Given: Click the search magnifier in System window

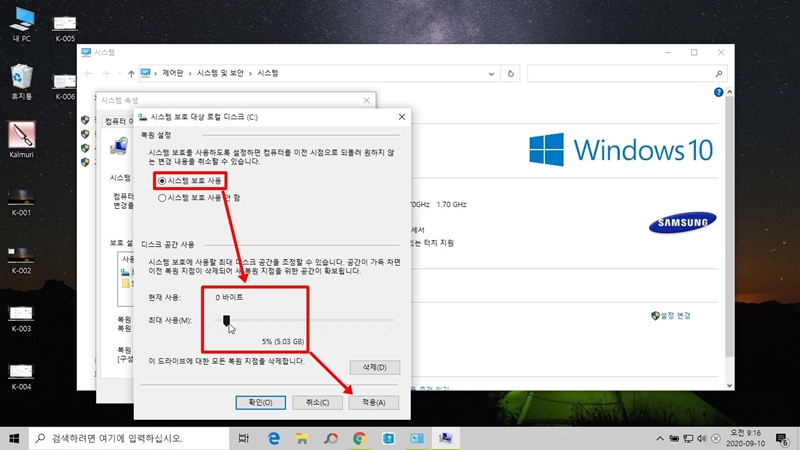Looking at the screenshot, I should pyautogui.click(x=719, y=73).
